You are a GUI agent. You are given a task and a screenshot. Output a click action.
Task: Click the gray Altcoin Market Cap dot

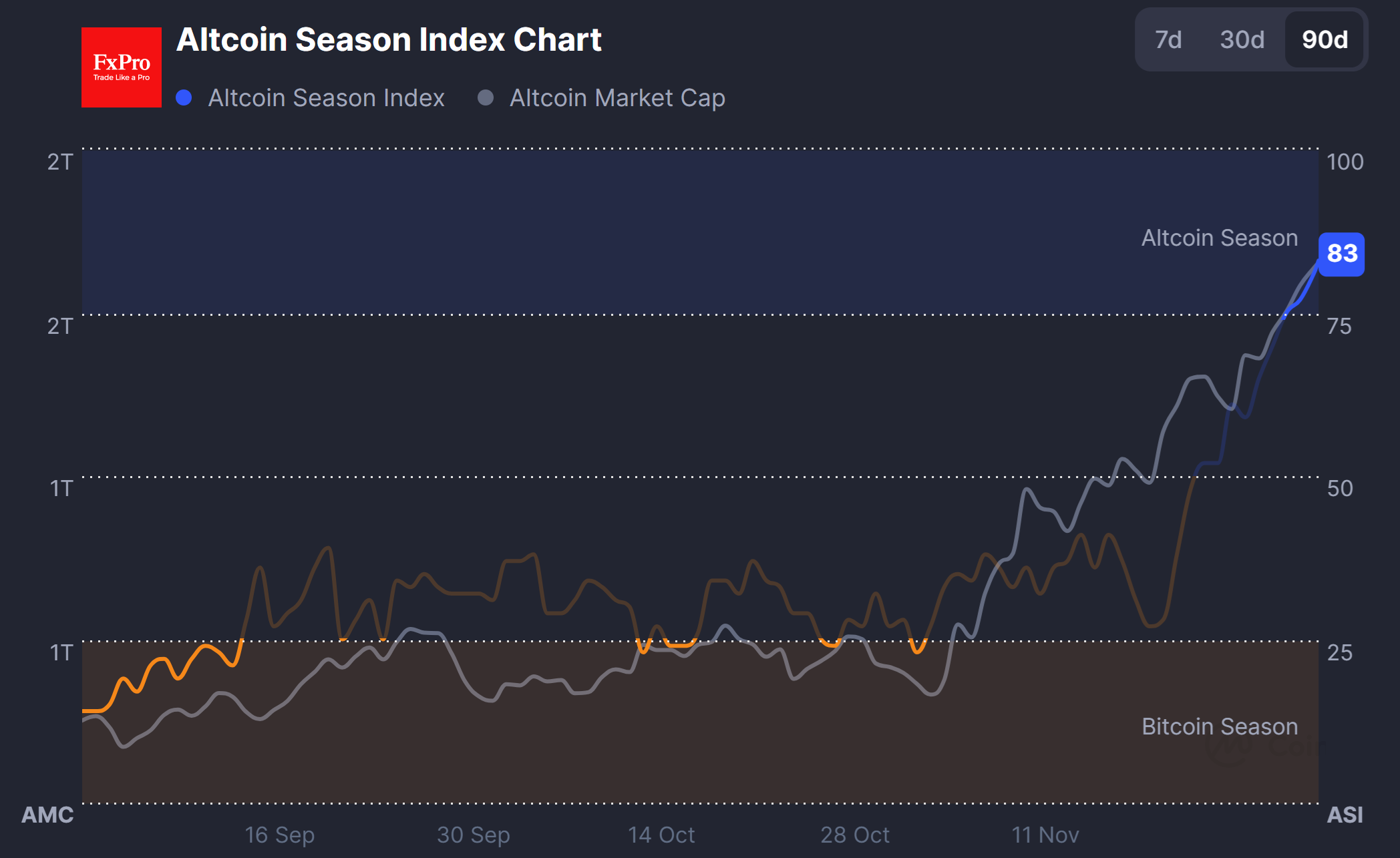486,98
